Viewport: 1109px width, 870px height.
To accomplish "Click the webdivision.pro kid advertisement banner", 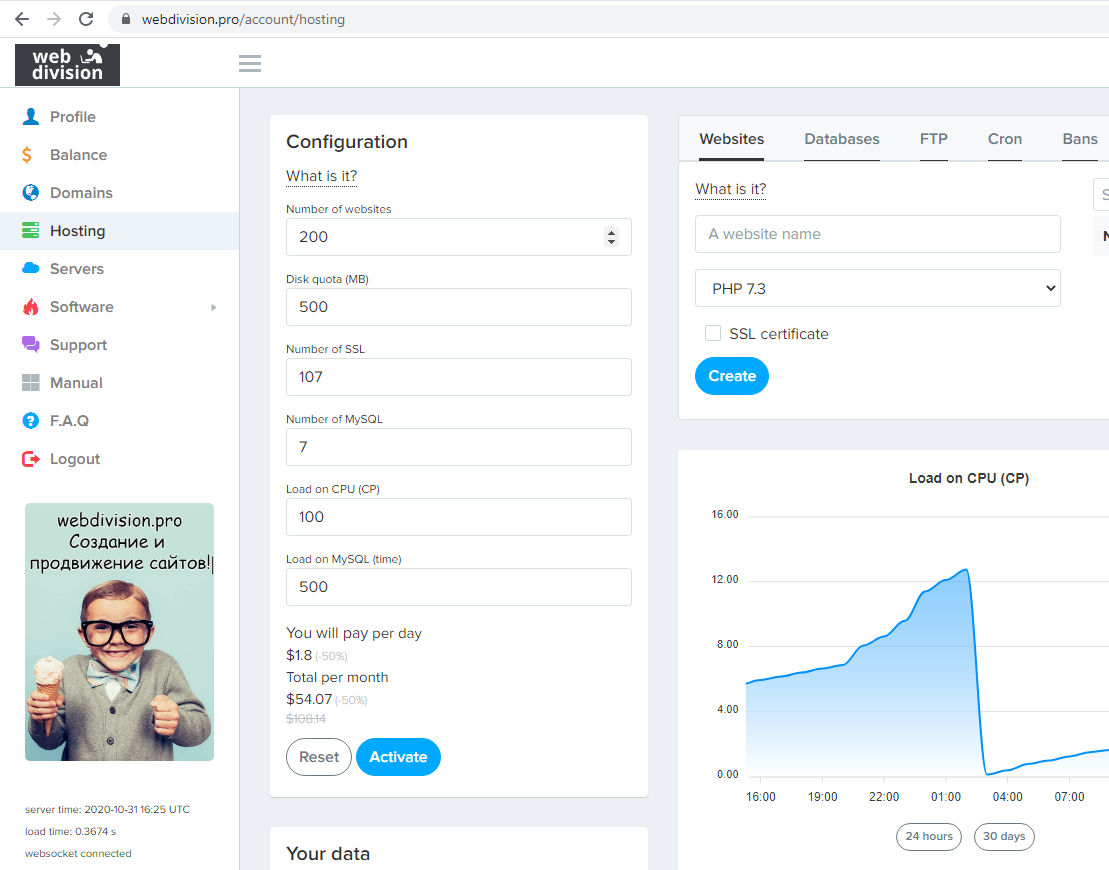I will 119,632.
